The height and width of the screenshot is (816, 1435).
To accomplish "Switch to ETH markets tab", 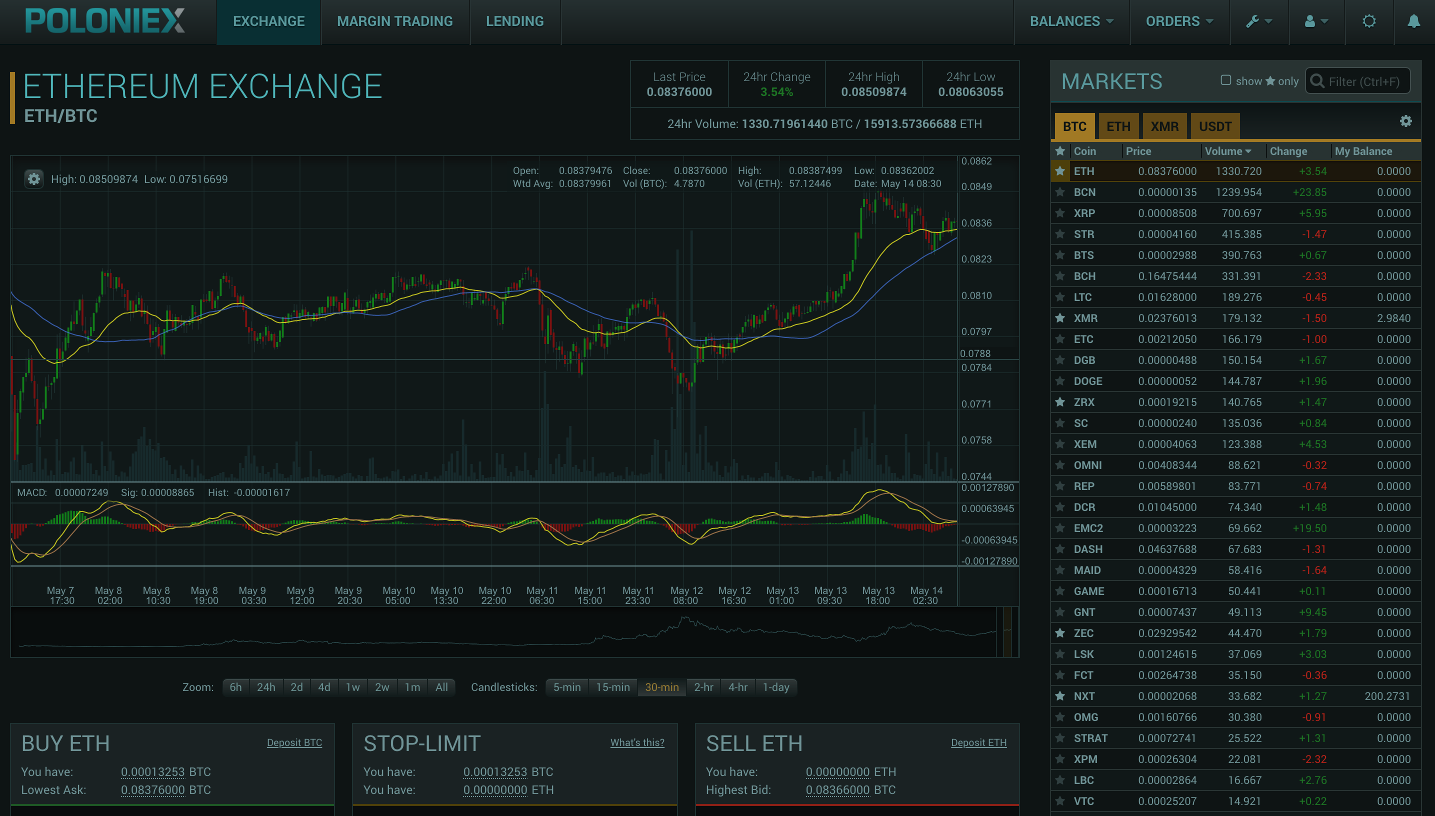I will pos(1119,126).
